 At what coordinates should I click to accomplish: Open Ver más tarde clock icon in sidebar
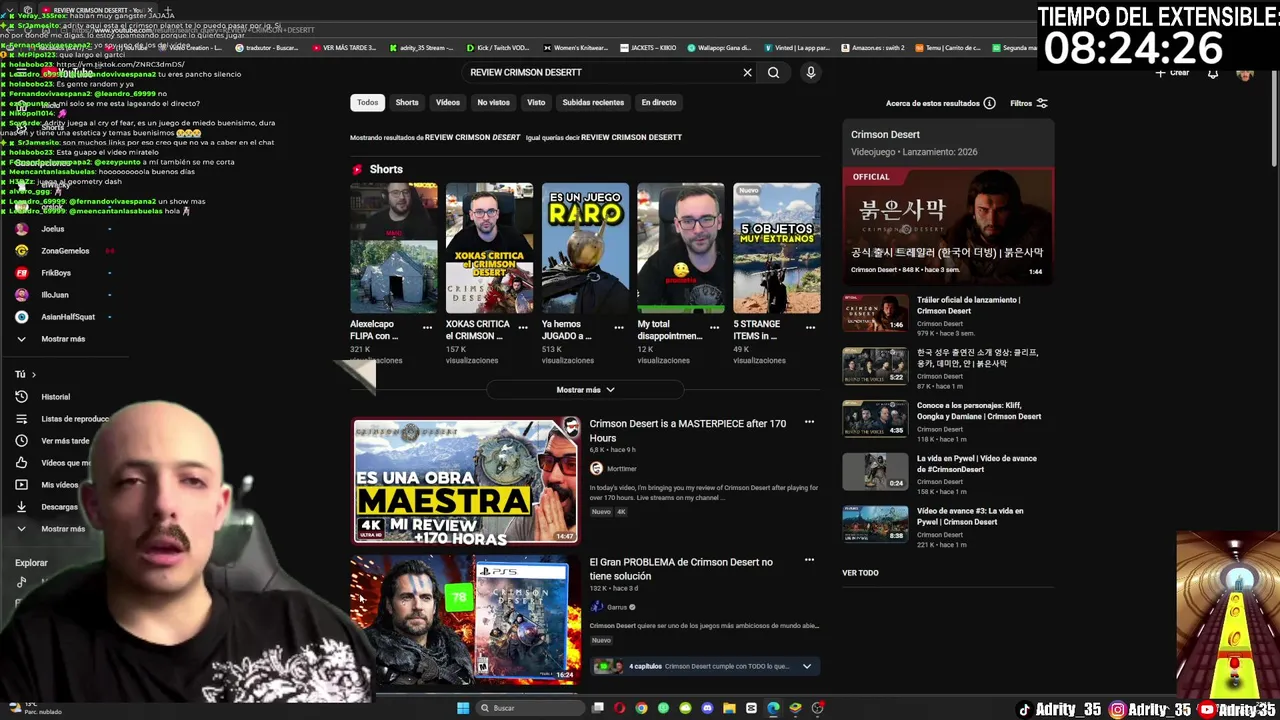(21, 441)
